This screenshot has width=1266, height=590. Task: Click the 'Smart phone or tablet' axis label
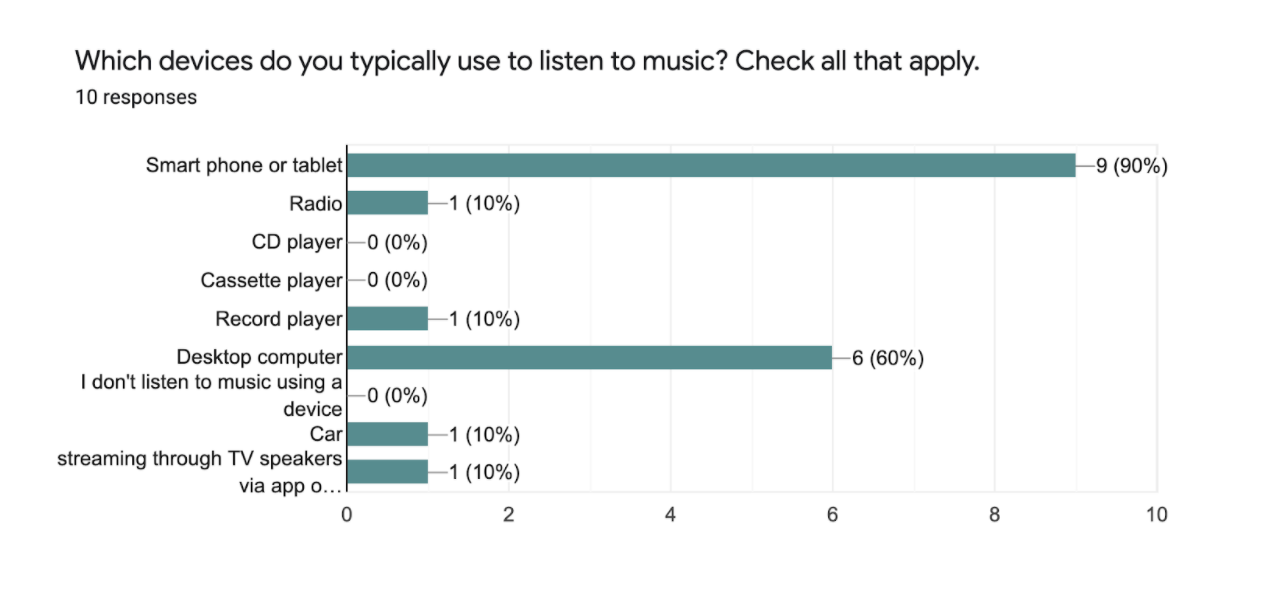tap(244, 165)
